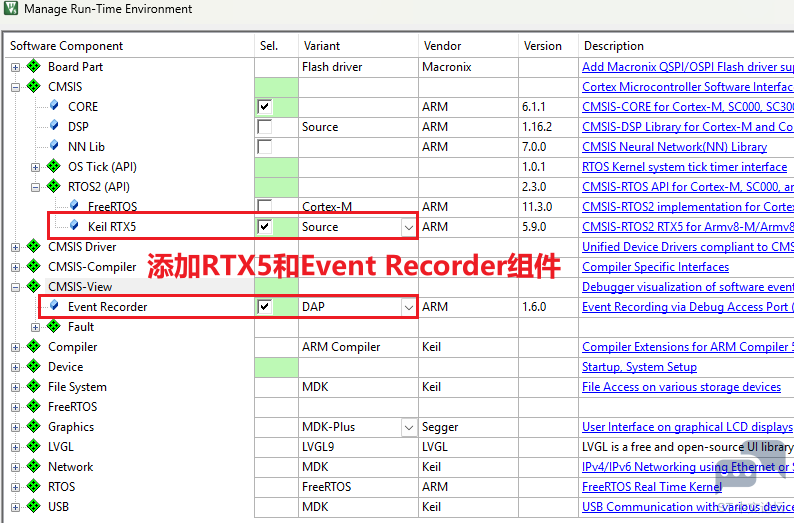Expand the Fault tree node
This screenshot has width=794, height=523.
35,327
